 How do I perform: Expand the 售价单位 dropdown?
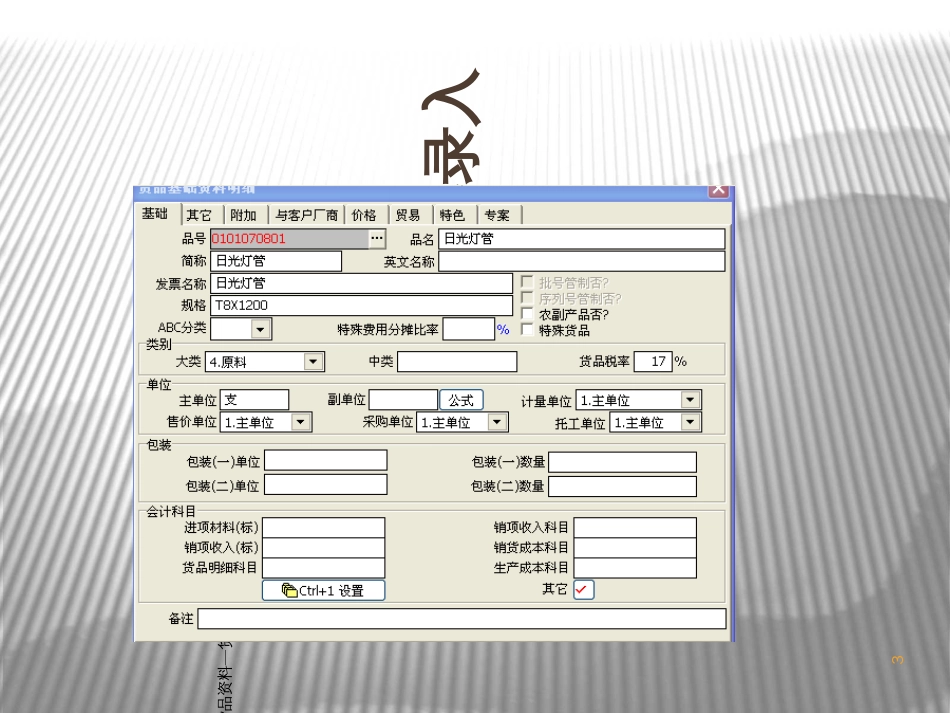[301, 422]
